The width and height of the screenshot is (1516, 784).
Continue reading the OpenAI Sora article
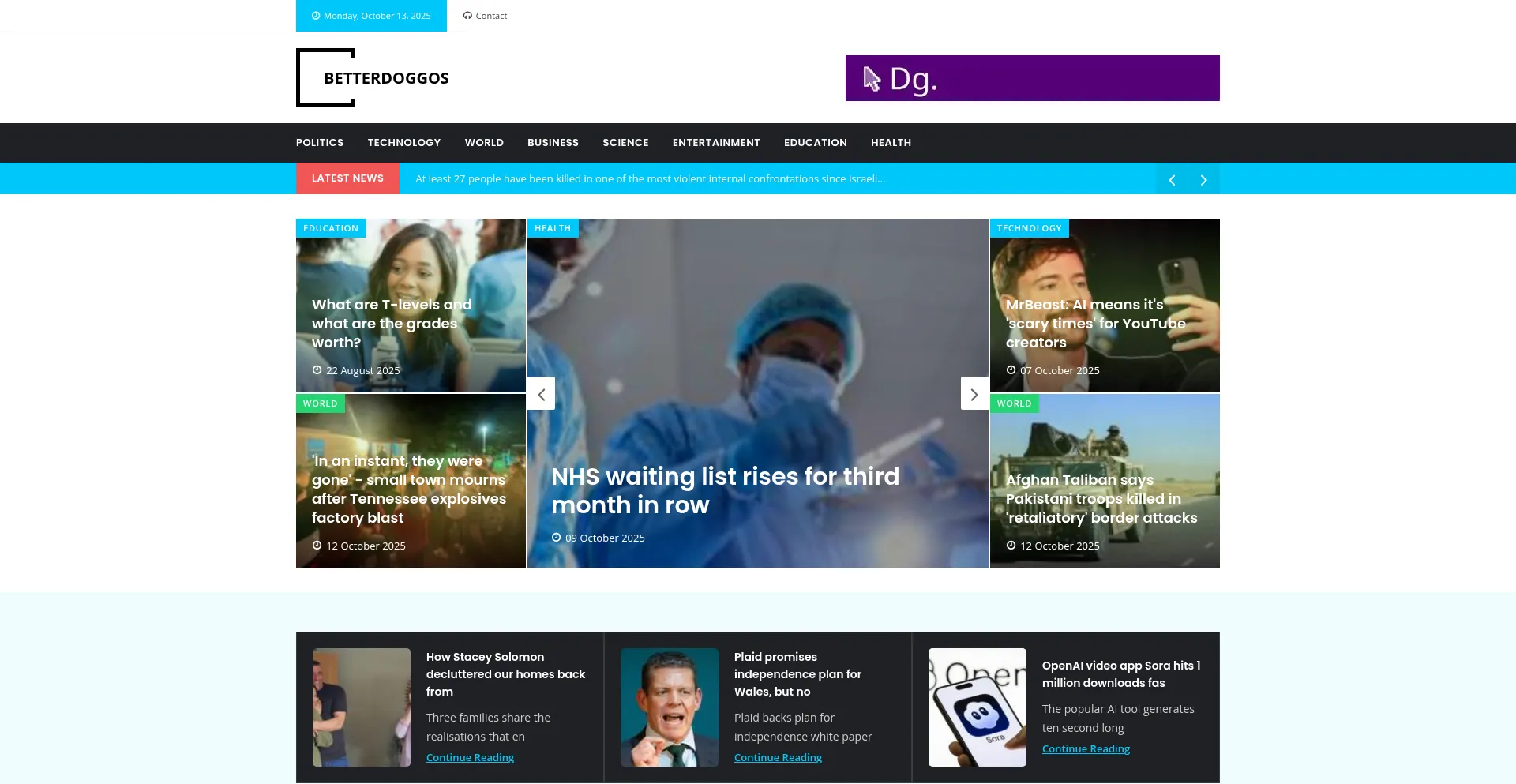click(x=1086, y=749)
